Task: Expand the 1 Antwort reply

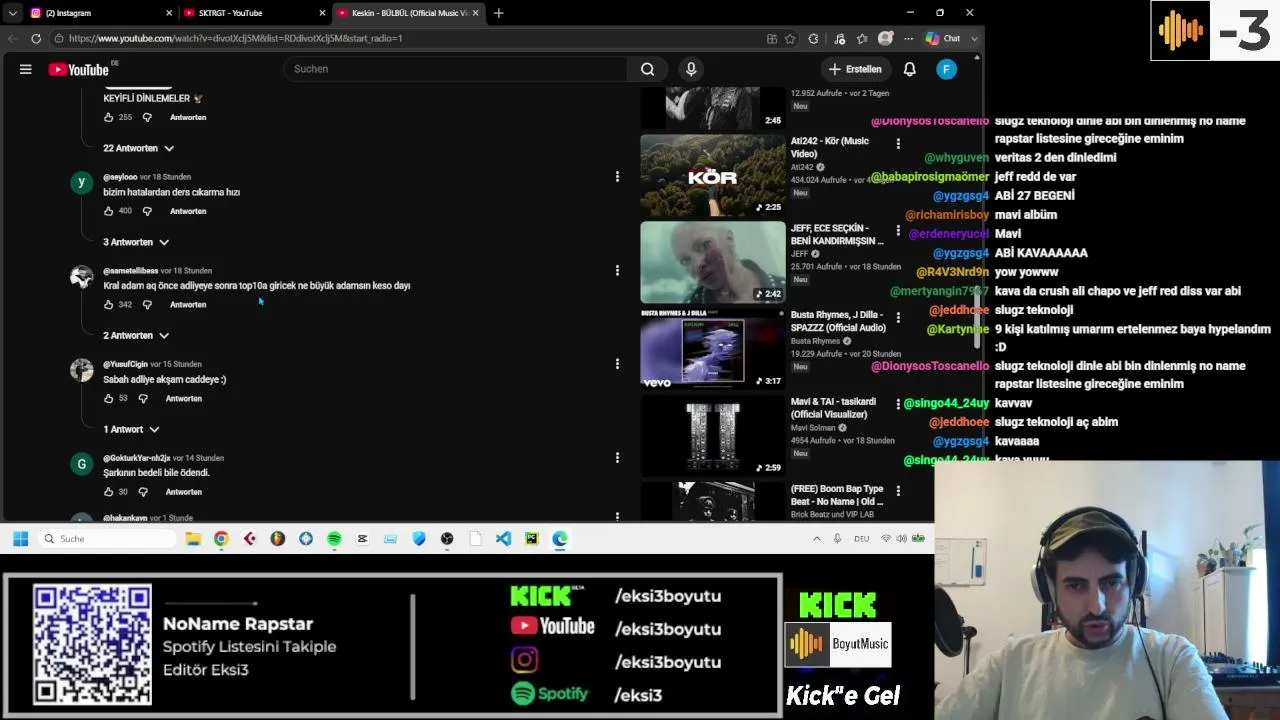Action: 131,429
